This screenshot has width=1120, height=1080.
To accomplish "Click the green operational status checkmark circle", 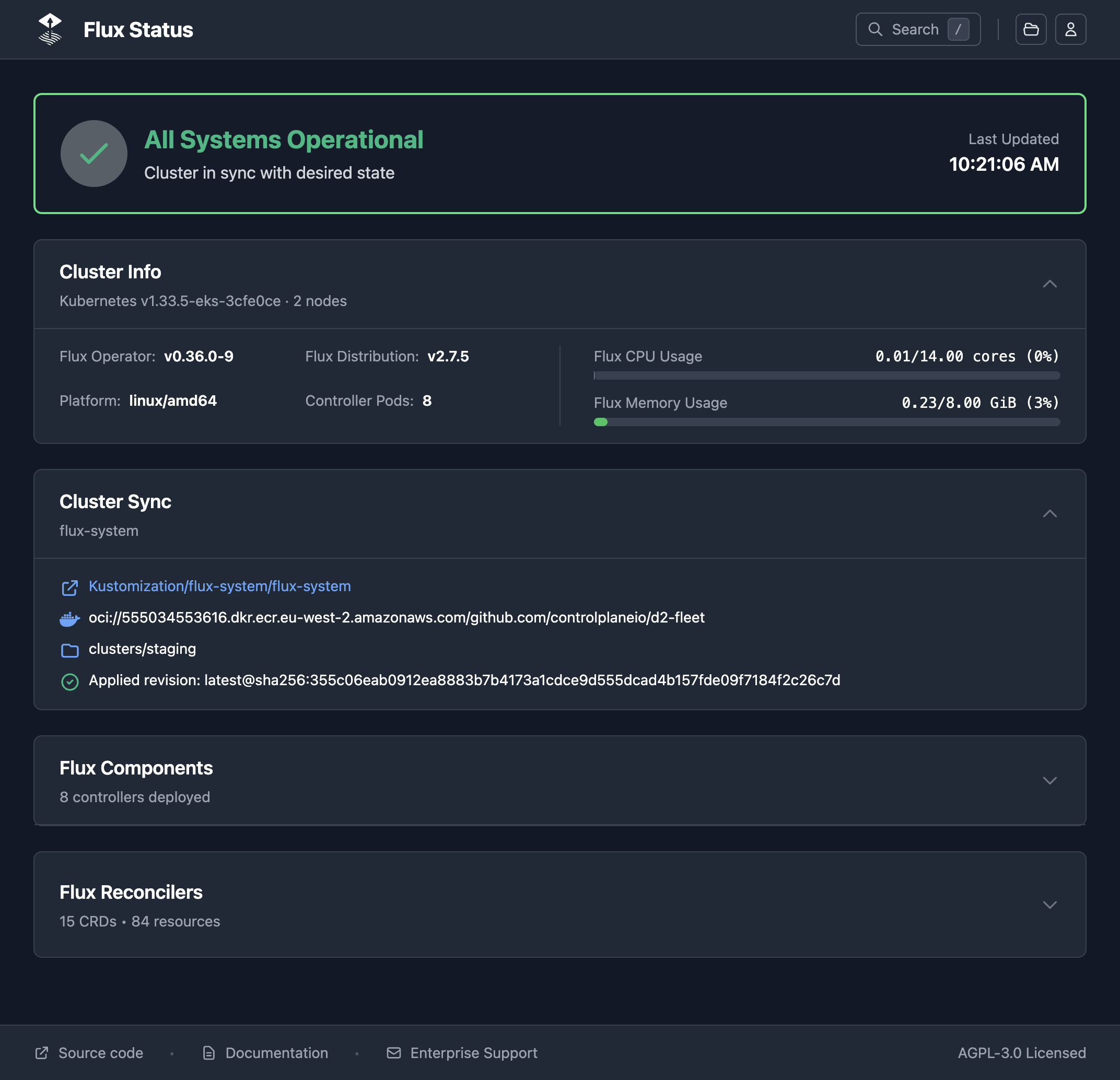I will 94,153.
